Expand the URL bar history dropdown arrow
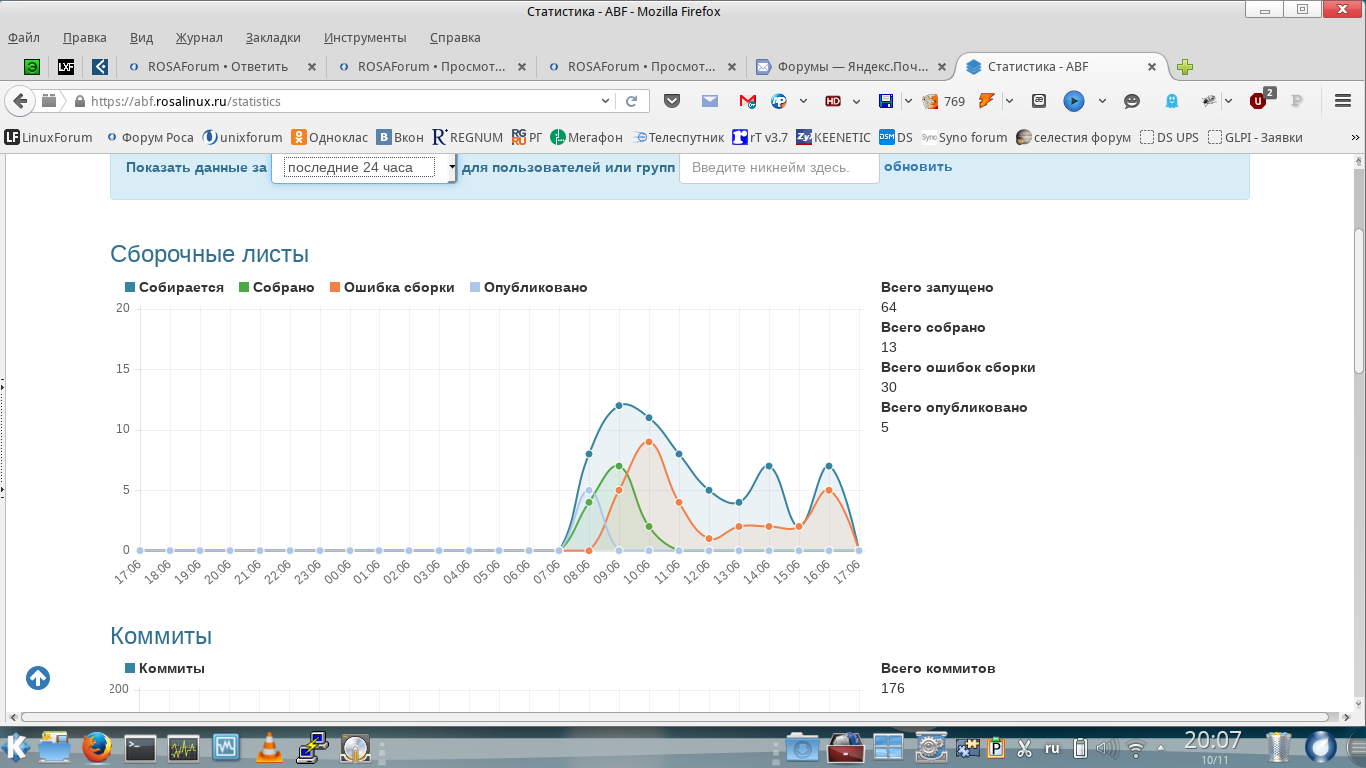Screen dimensions: 1366x768 (x=605, y=101)
